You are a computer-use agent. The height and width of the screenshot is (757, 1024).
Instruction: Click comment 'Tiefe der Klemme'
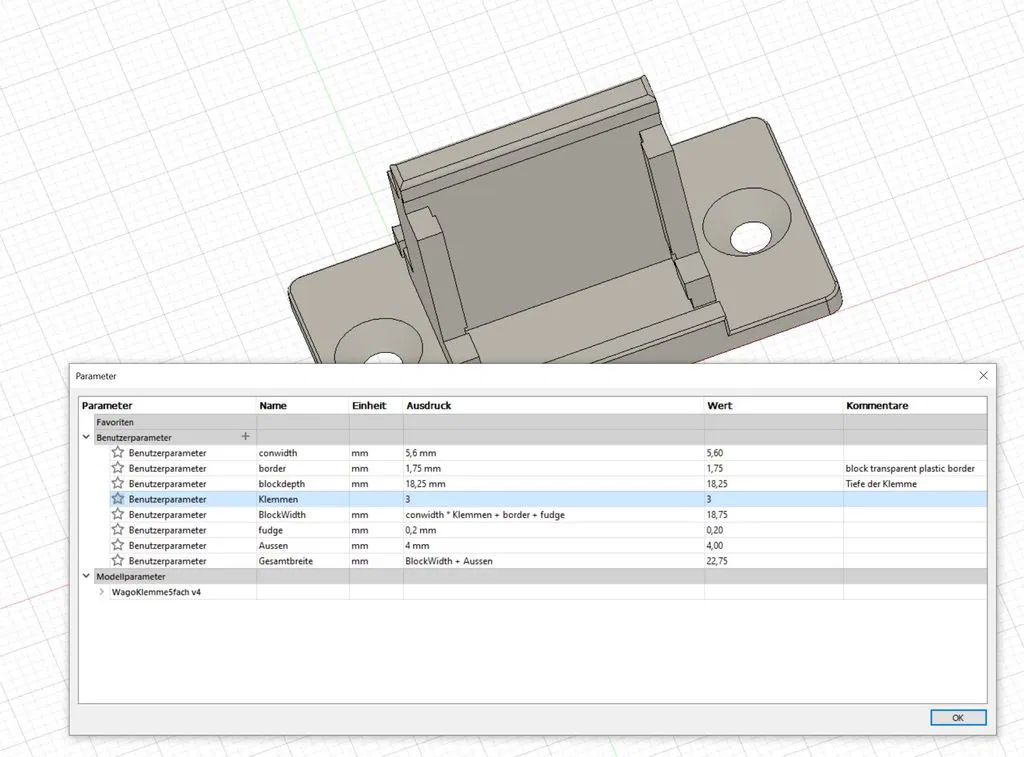(x=881, y=484)
